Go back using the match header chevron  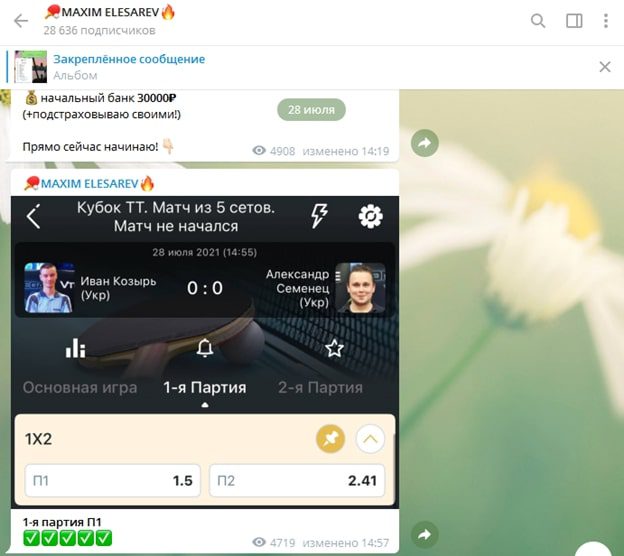point(34,216)
